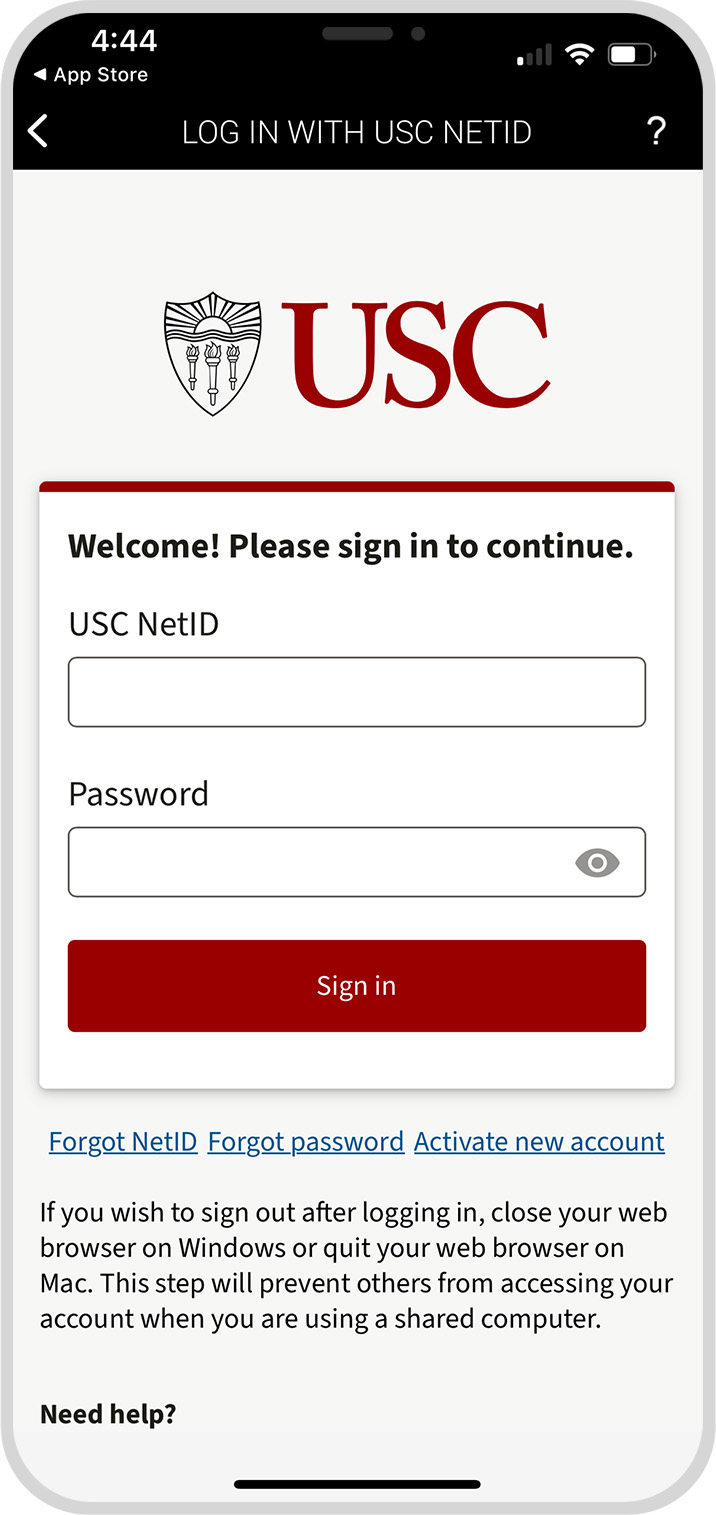The image size is (716, 1515).
Task: Focus the USC NetID text field
Action: 356,692
